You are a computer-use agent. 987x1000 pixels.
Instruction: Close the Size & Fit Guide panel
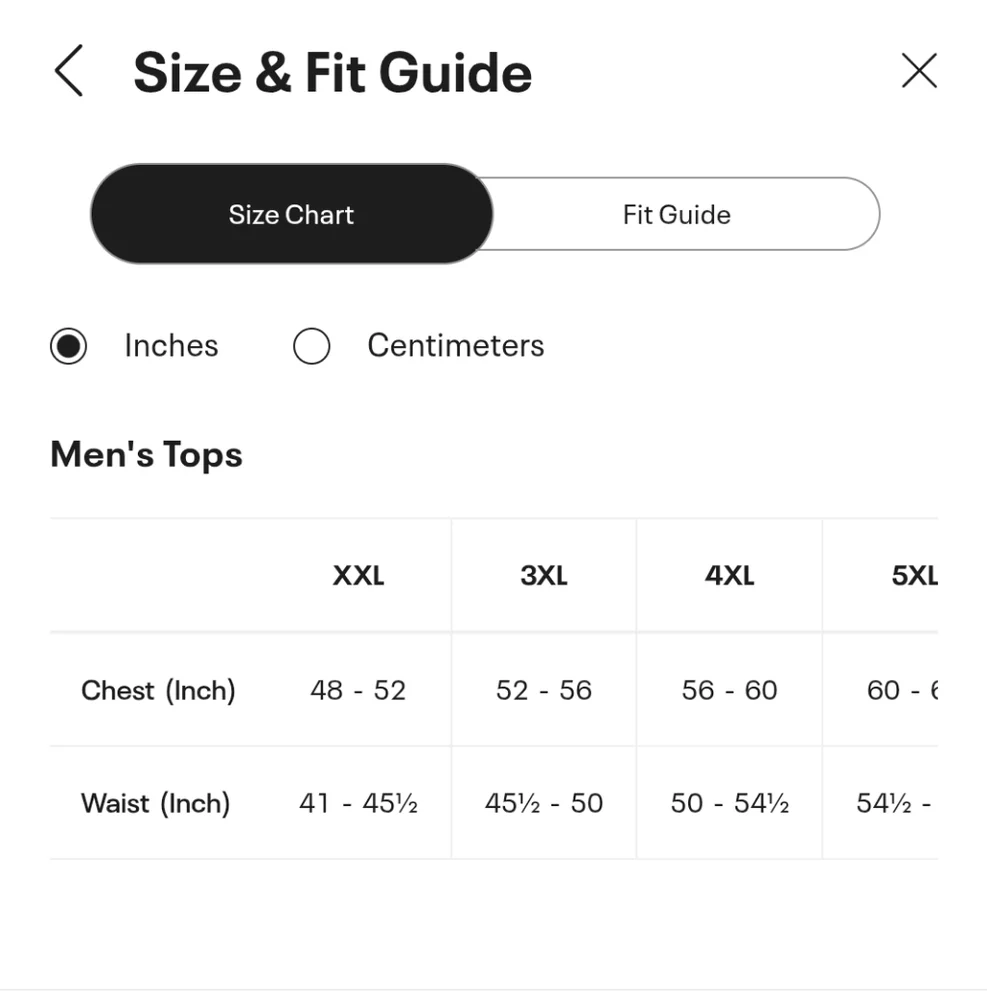click(919, 71)
